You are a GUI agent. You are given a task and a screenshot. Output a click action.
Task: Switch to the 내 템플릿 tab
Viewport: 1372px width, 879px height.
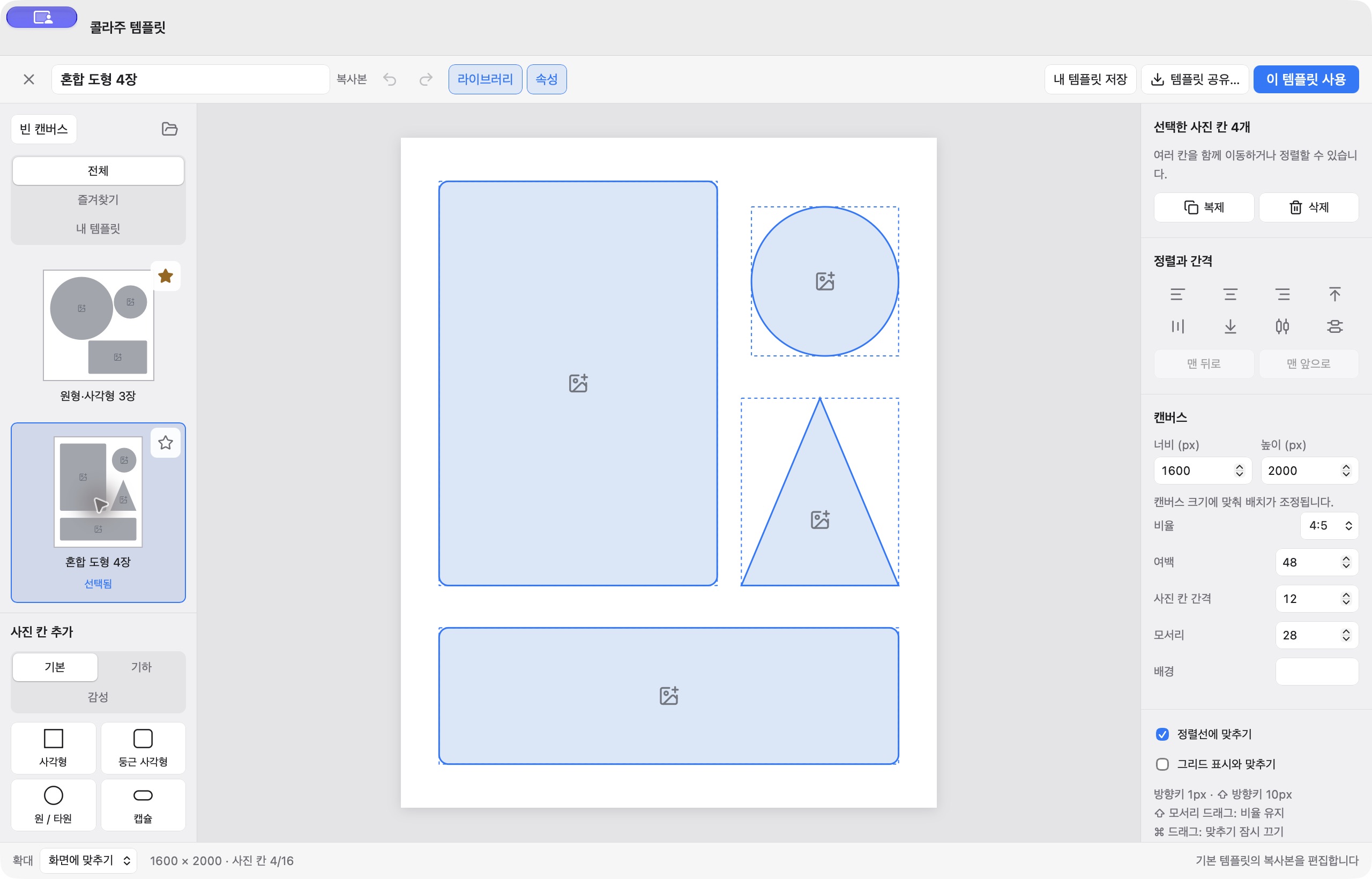click(98, 228)
